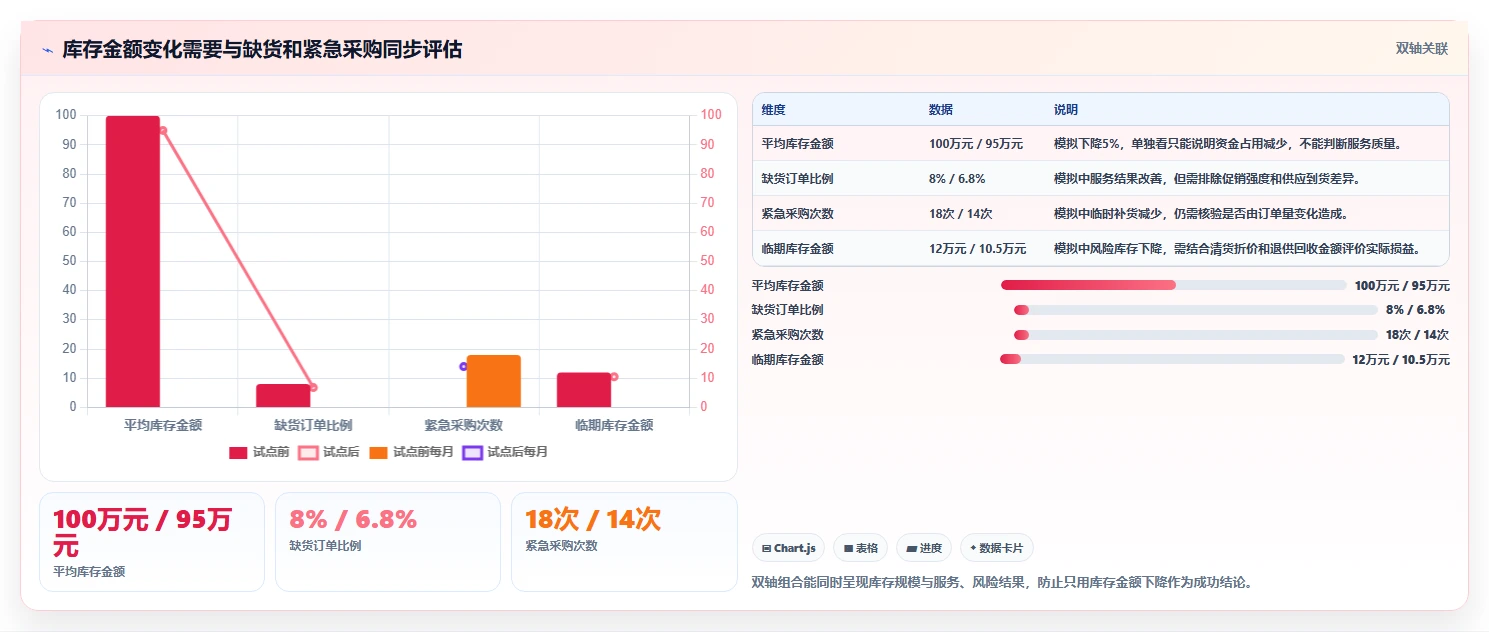Toggle the 试点后每月 legend series
This screenshot has width=1489, height=632.
click(506, 452)
